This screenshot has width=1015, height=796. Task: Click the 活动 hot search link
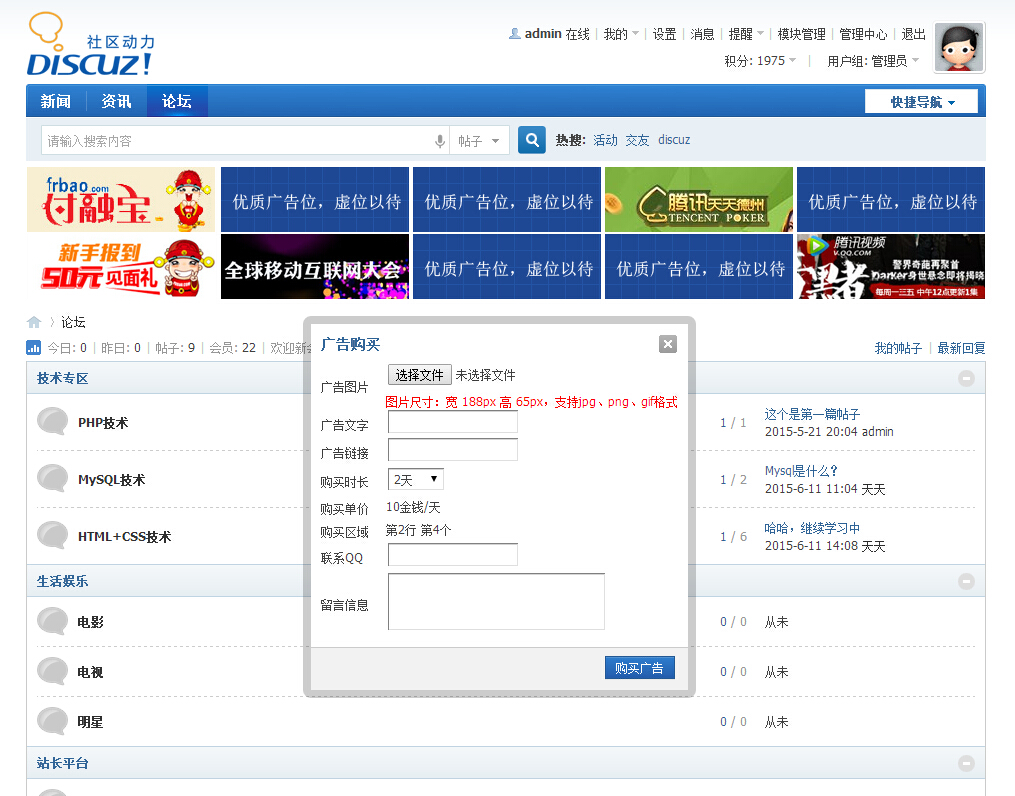605,140
